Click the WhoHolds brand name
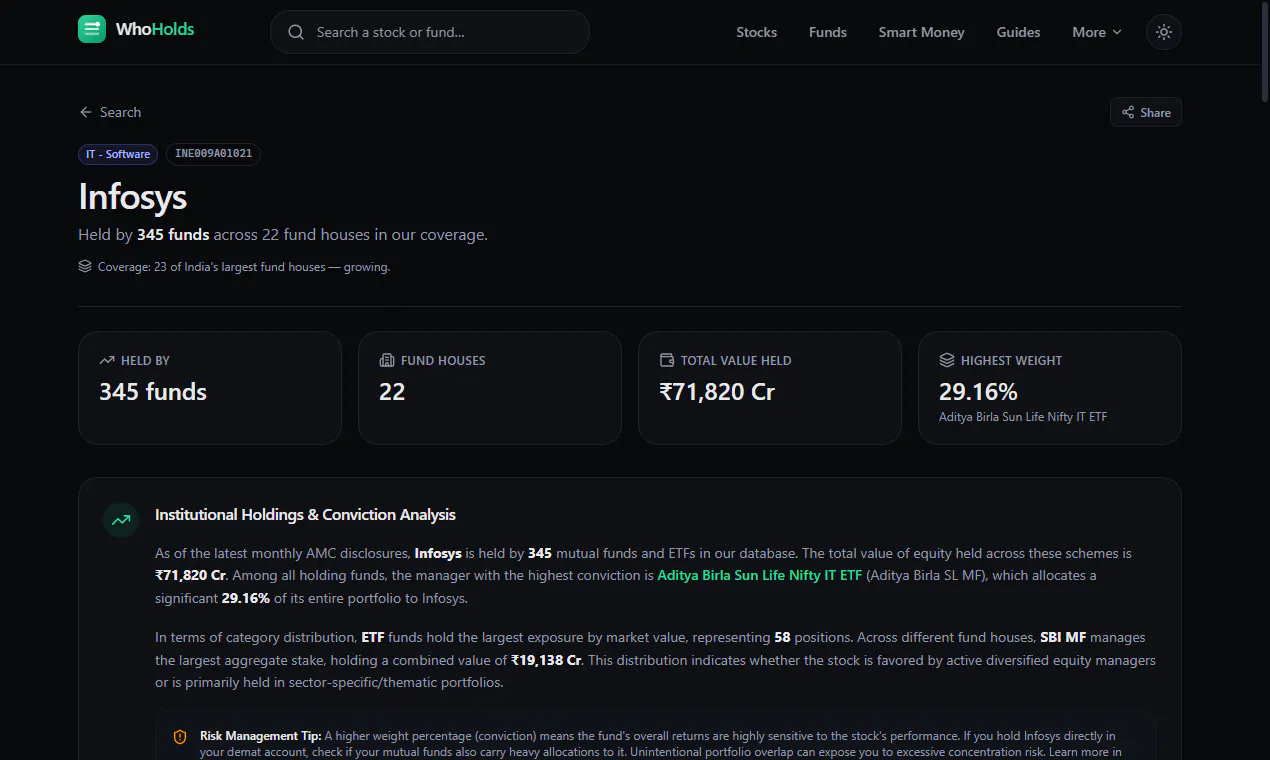The height and width of the screenshot is (760, 1270). [155, 29]
